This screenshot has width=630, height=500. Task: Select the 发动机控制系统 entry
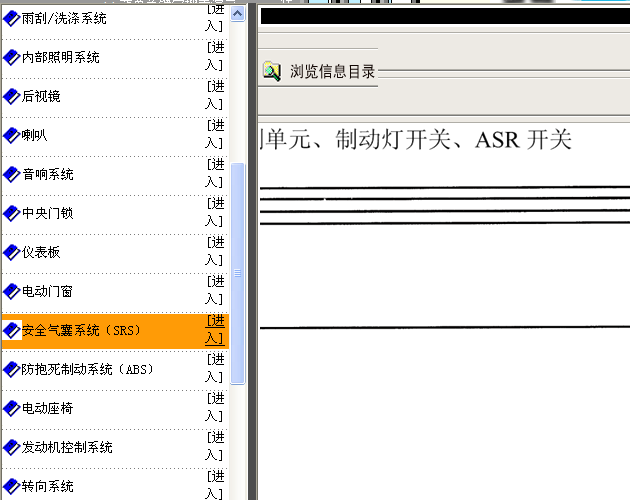point(67,447)
